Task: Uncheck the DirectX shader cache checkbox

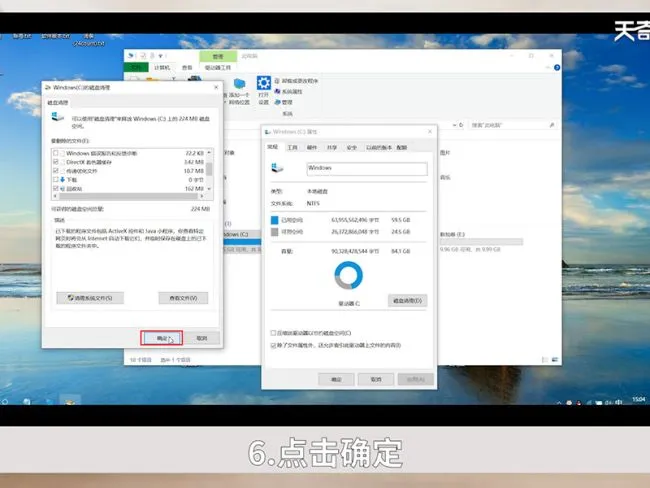Action: [56, 162]
